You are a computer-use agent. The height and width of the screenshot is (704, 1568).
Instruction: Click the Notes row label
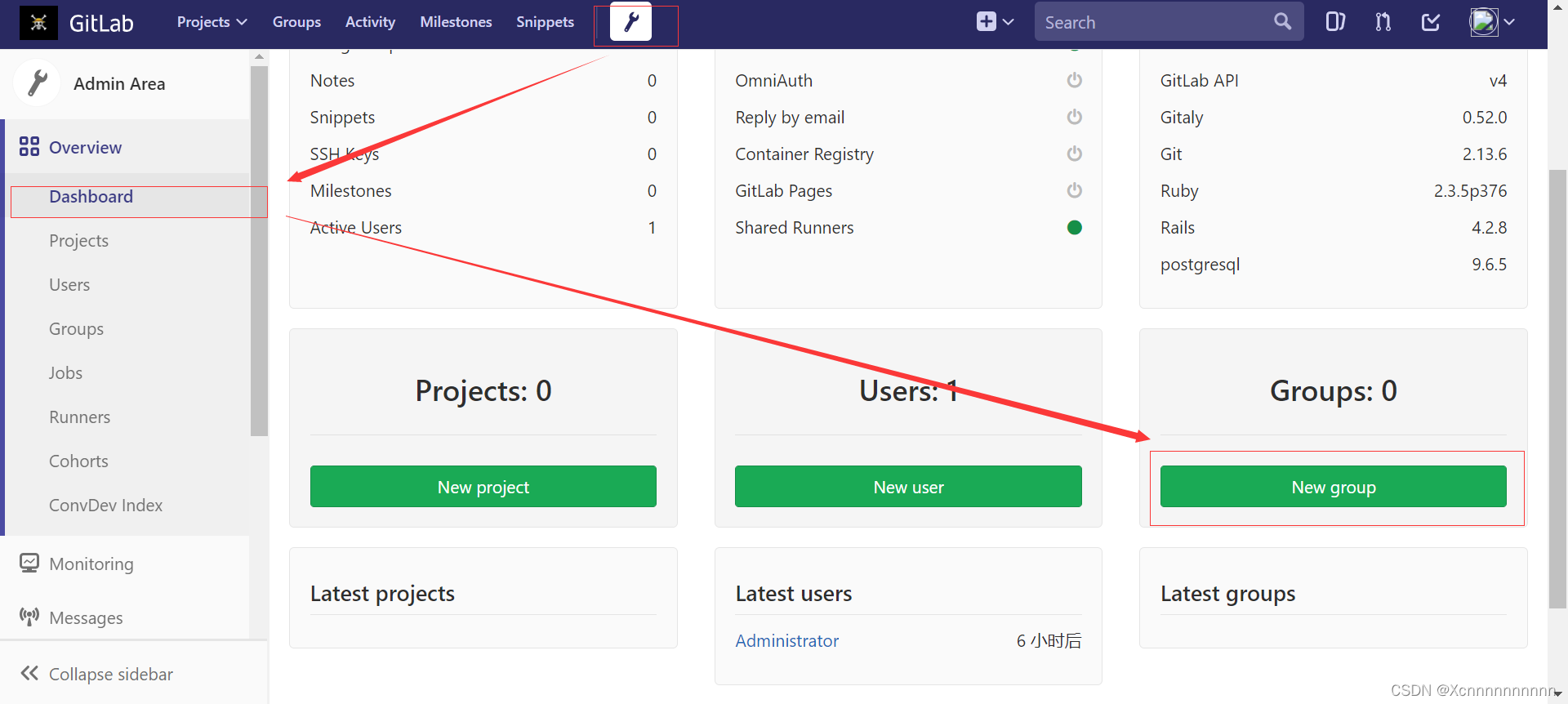point(332,81)
